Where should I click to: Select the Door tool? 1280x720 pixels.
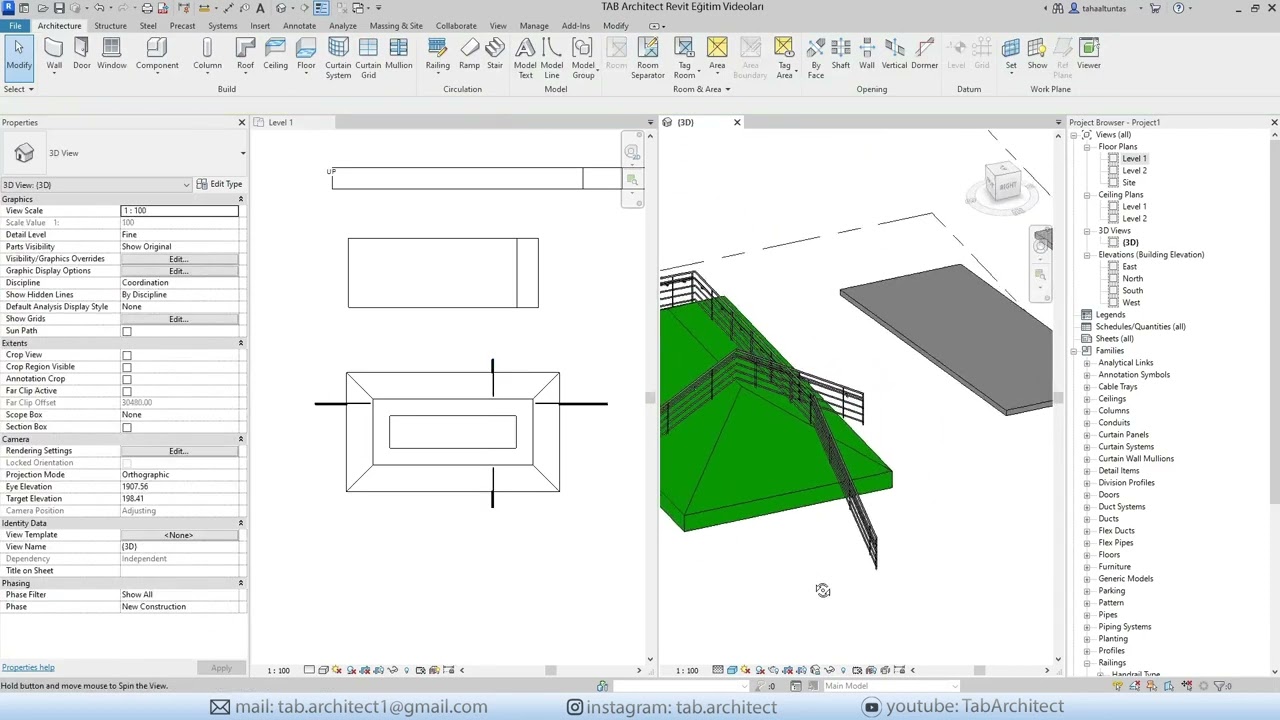pos(81,54)
